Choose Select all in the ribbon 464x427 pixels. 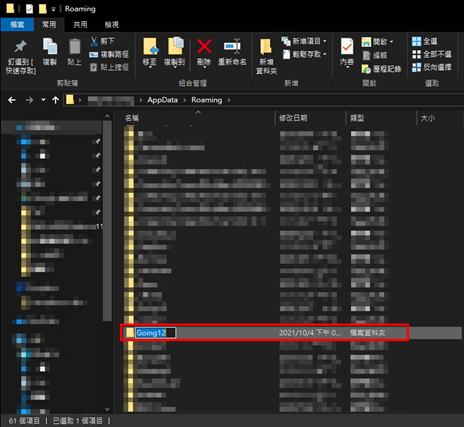[424, 41]
